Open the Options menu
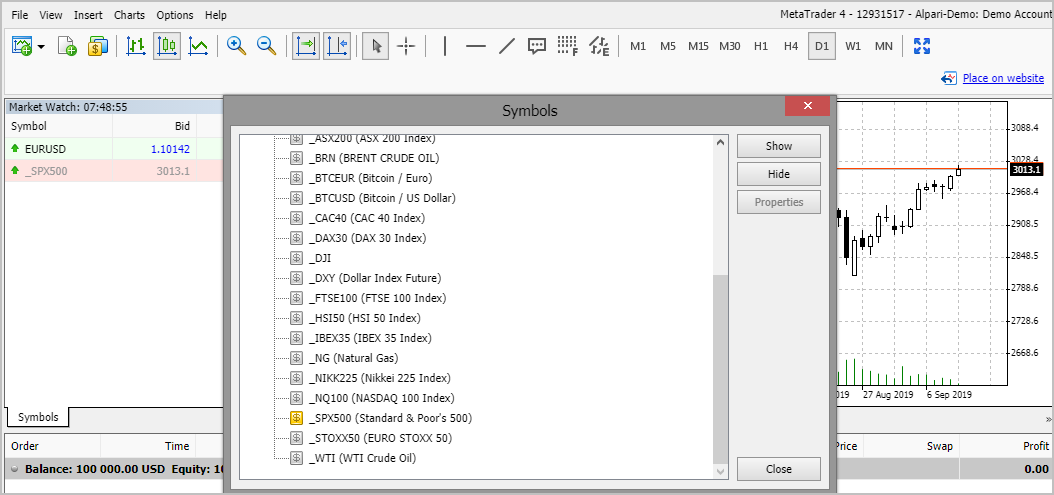The width and height of the screenshot is (1054, 495). [x=175, y=15]
